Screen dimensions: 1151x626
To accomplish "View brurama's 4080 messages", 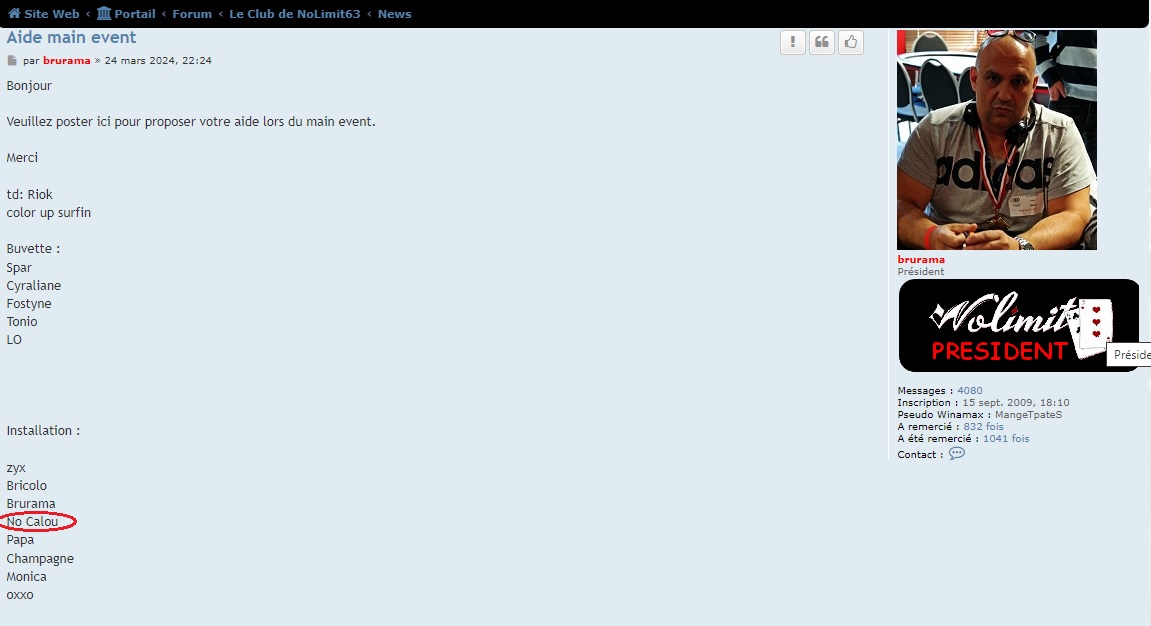I will [x=970, y=391].
